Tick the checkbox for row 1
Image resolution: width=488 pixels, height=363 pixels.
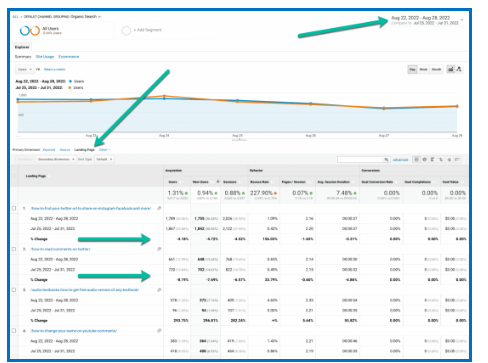coord(14,208)
